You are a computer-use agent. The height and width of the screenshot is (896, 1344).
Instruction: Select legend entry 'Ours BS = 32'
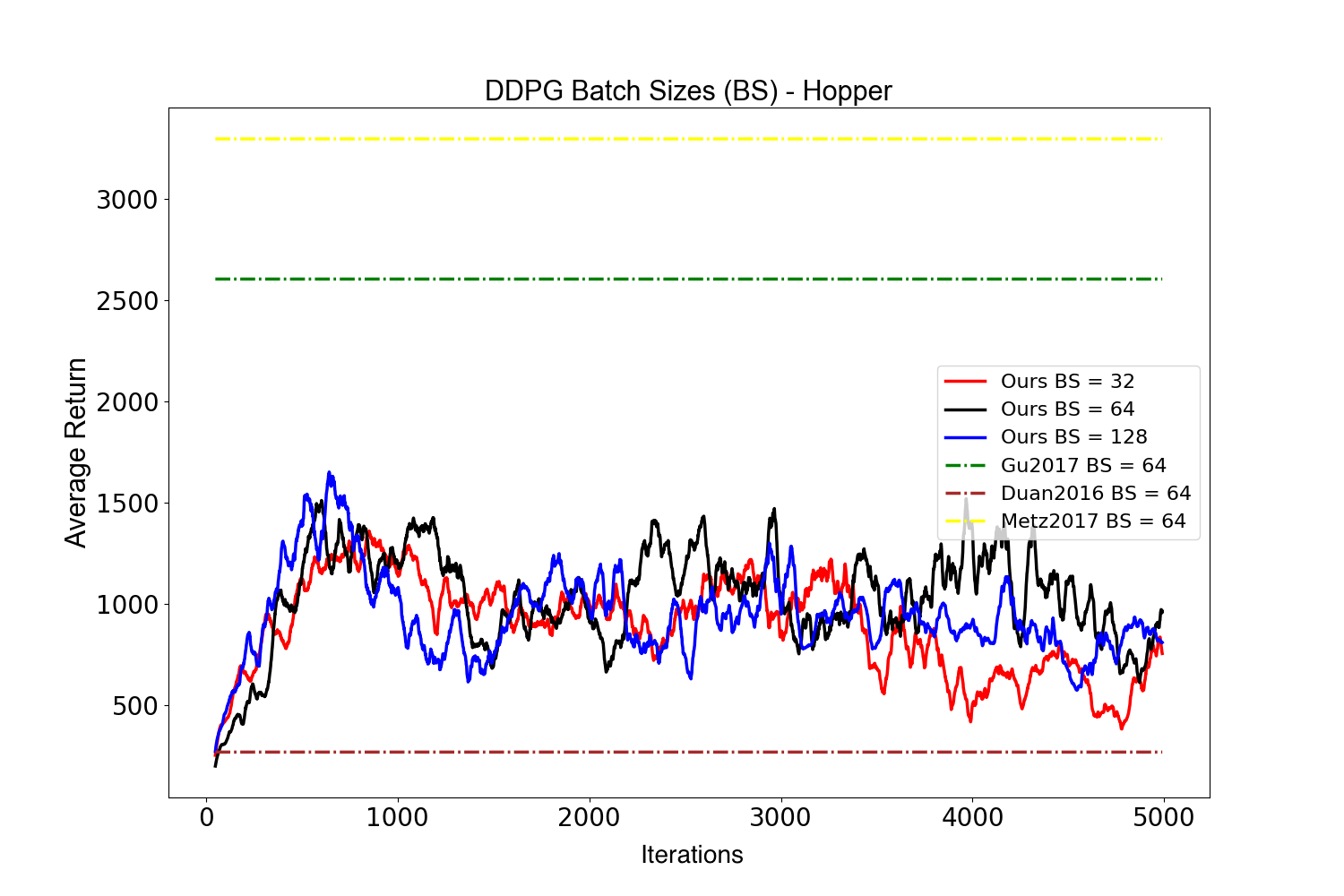click(1068, 381)
